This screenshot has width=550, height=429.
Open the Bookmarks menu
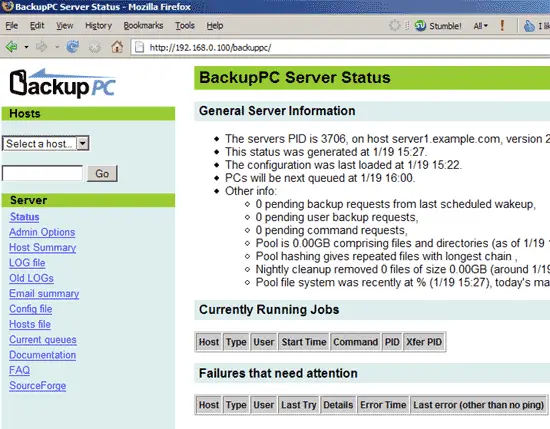[x=143, y=26]
